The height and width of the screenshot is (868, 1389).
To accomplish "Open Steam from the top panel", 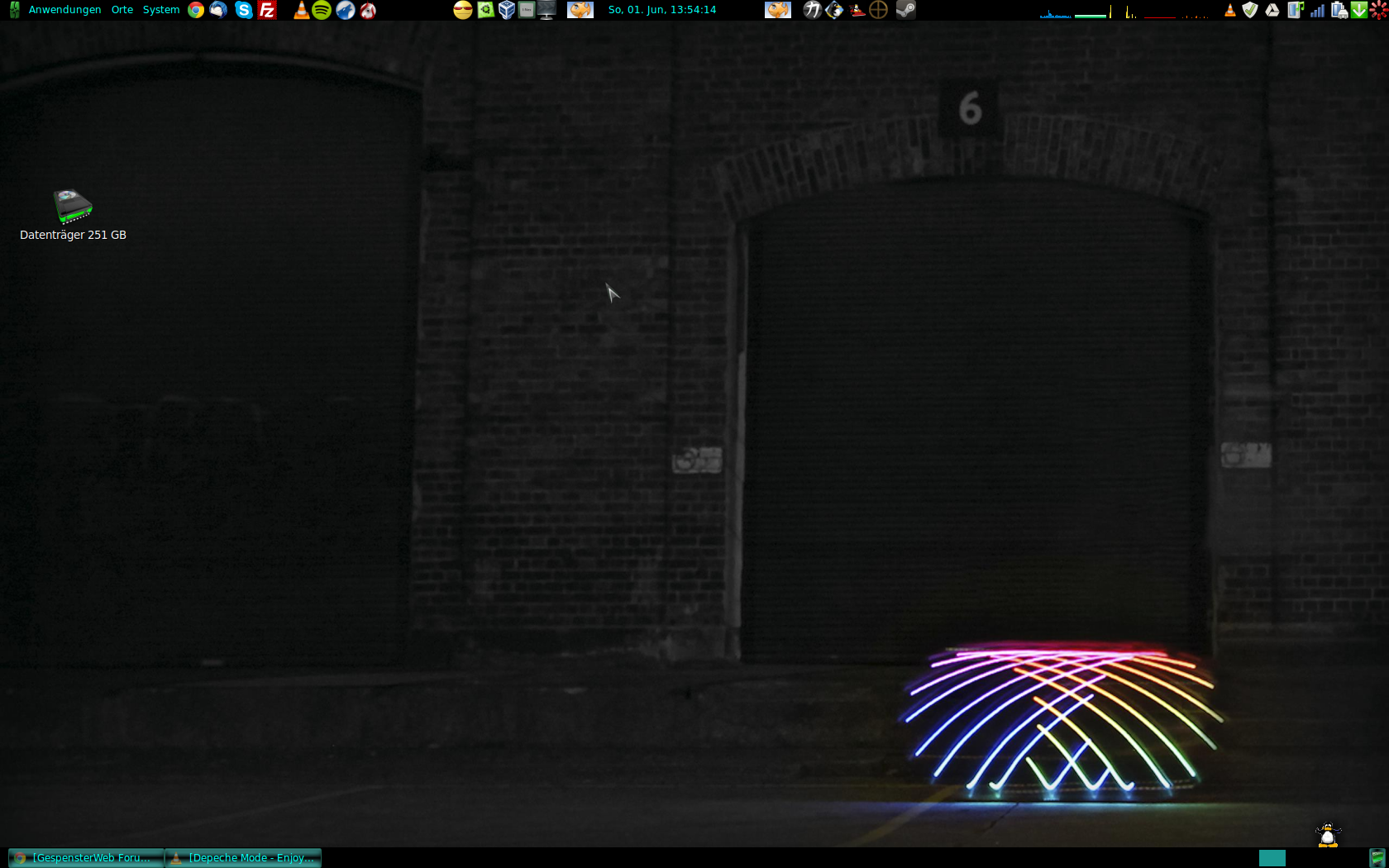I will click(906, 10).
